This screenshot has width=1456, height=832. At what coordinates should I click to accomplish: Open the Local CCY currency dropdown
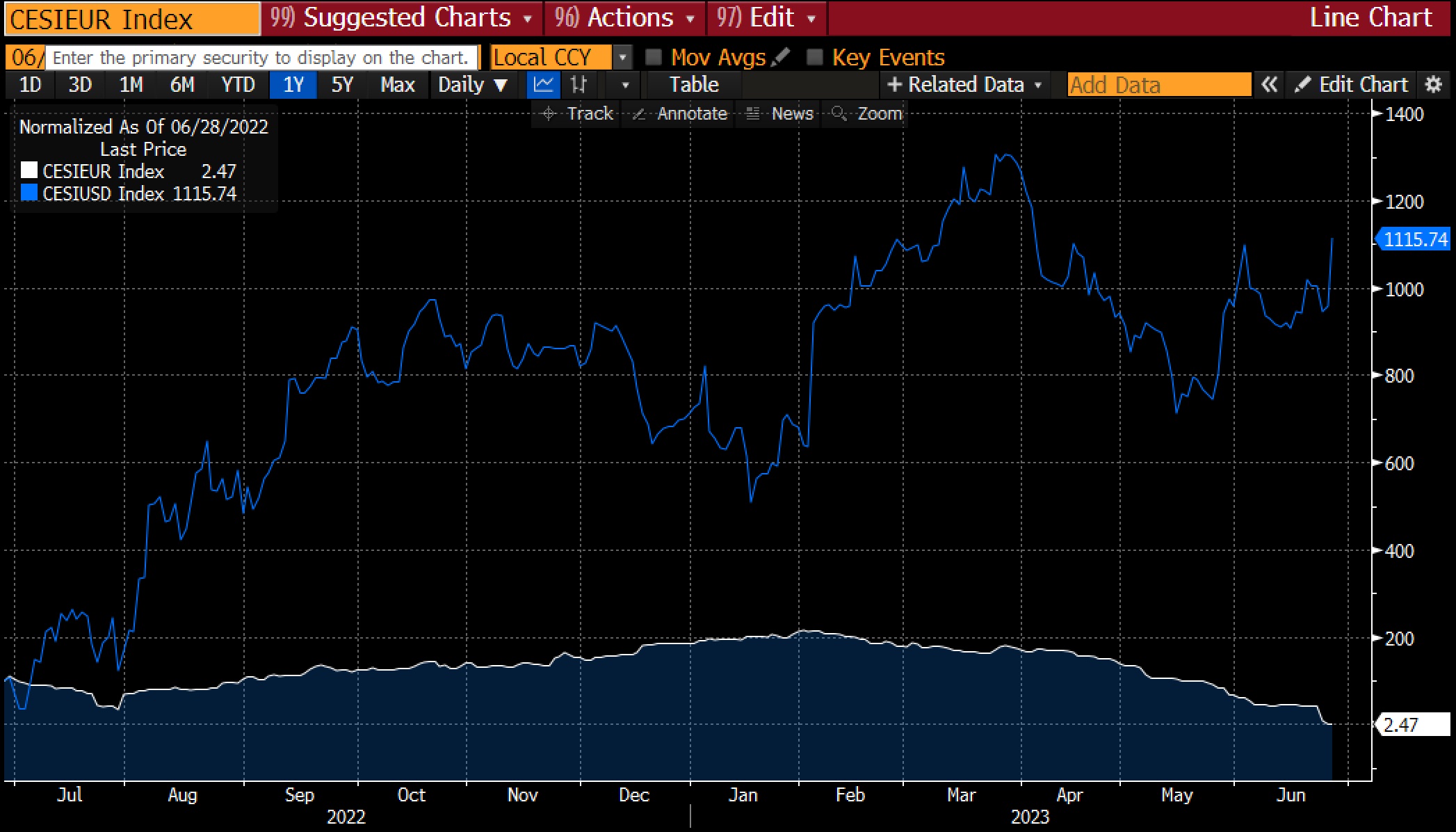coord(623,57)
